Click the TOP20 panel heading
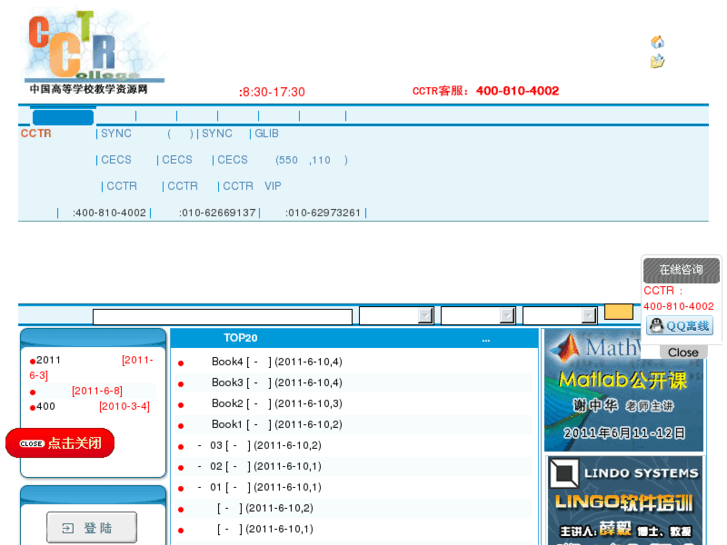Image resolution: width=727 pixels, height=545 pixels. click(x=240, y=338)
